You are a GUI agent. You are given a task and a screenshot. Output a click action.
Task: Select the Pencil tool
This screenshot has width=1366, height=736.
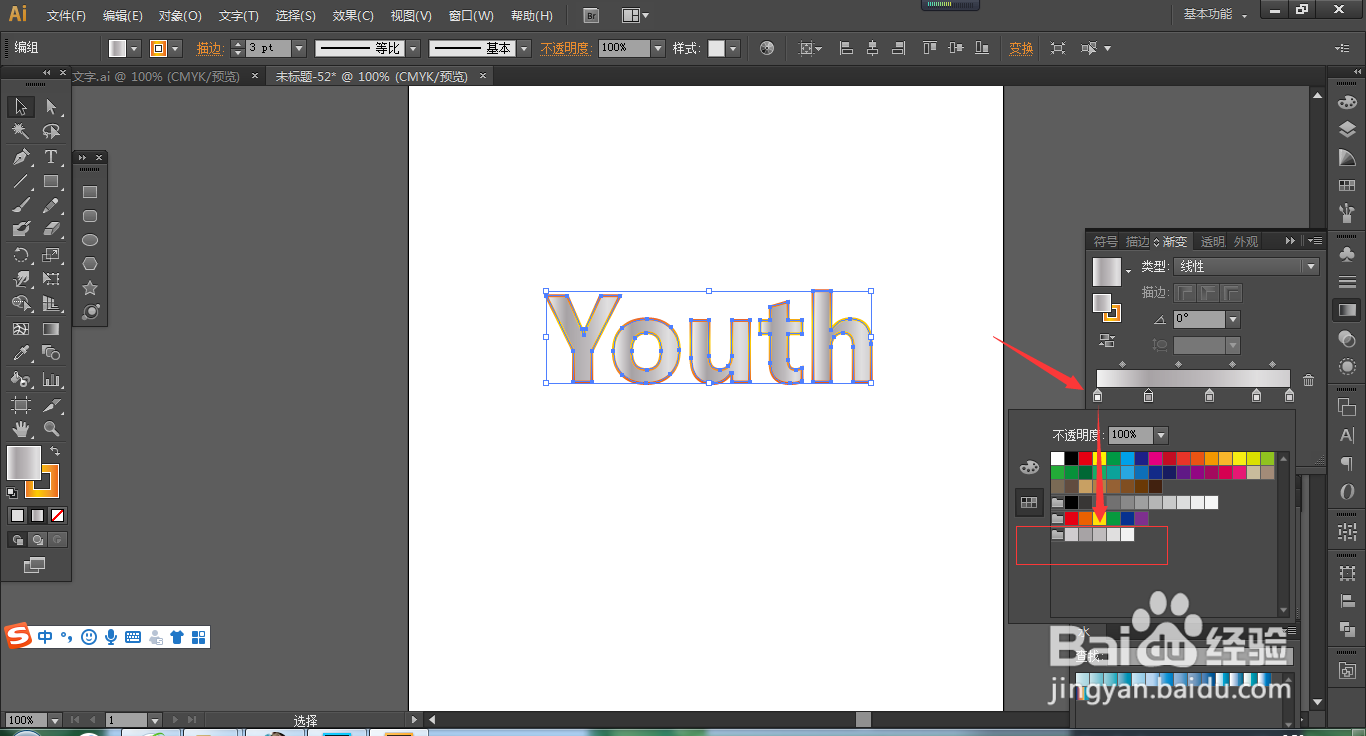coord(51,205)
